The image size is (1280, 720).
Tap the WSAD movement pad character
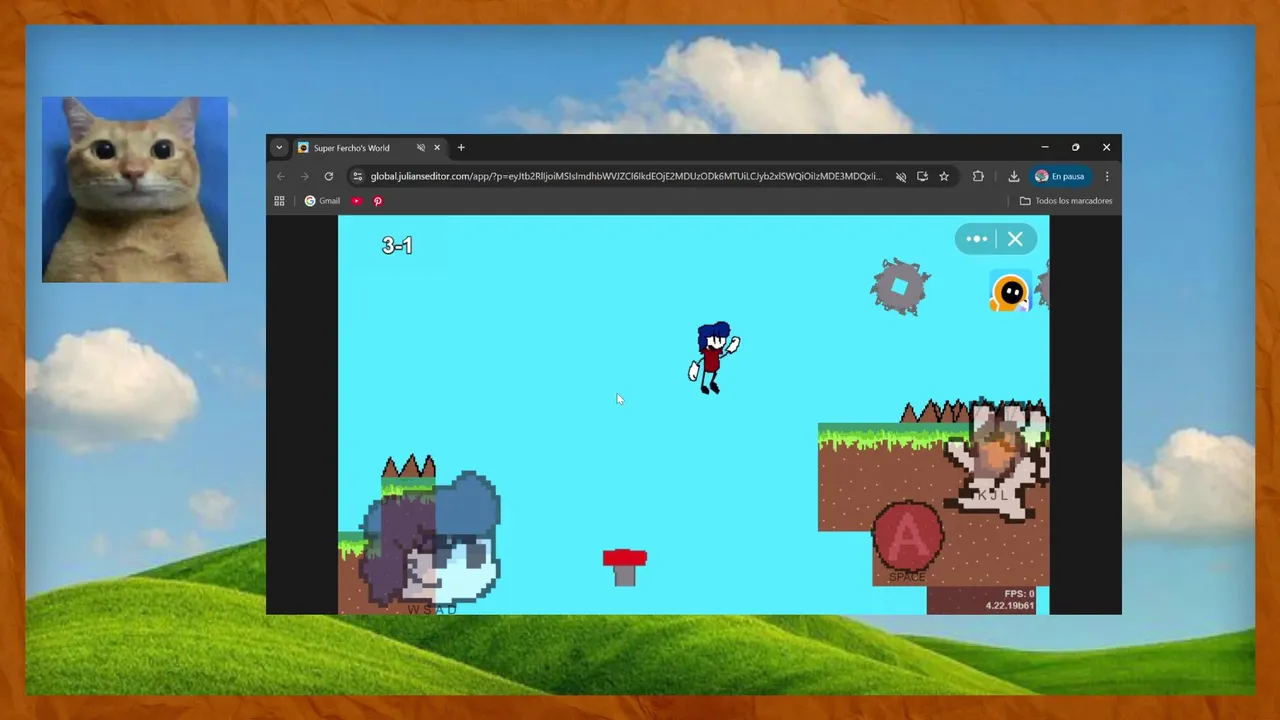coord(431,540)
